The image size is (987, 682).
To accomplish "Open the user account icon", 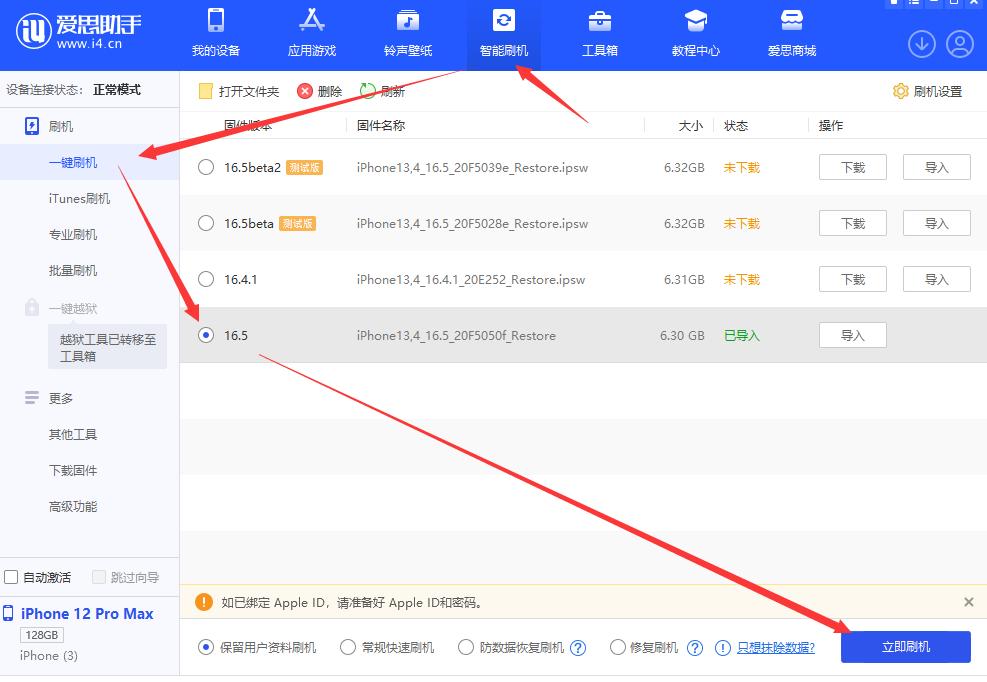I will tap(959, 44).
